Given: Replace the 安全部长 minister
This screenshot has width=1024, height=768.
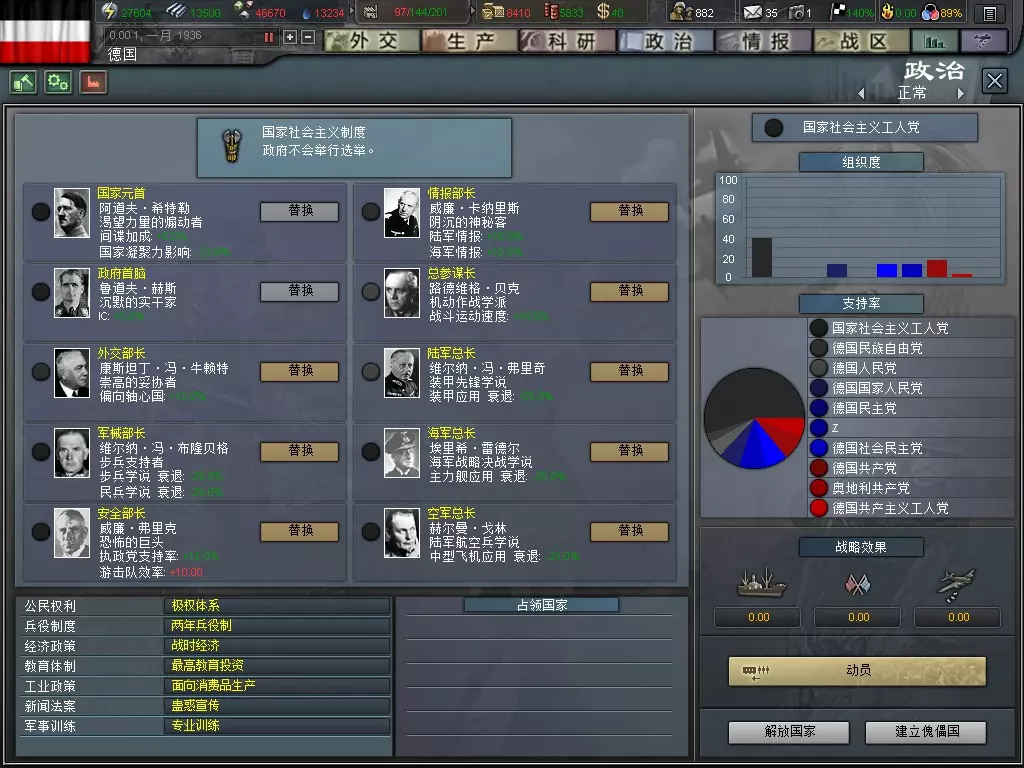Looking at the screenshot, I should (x=300, y=532).
